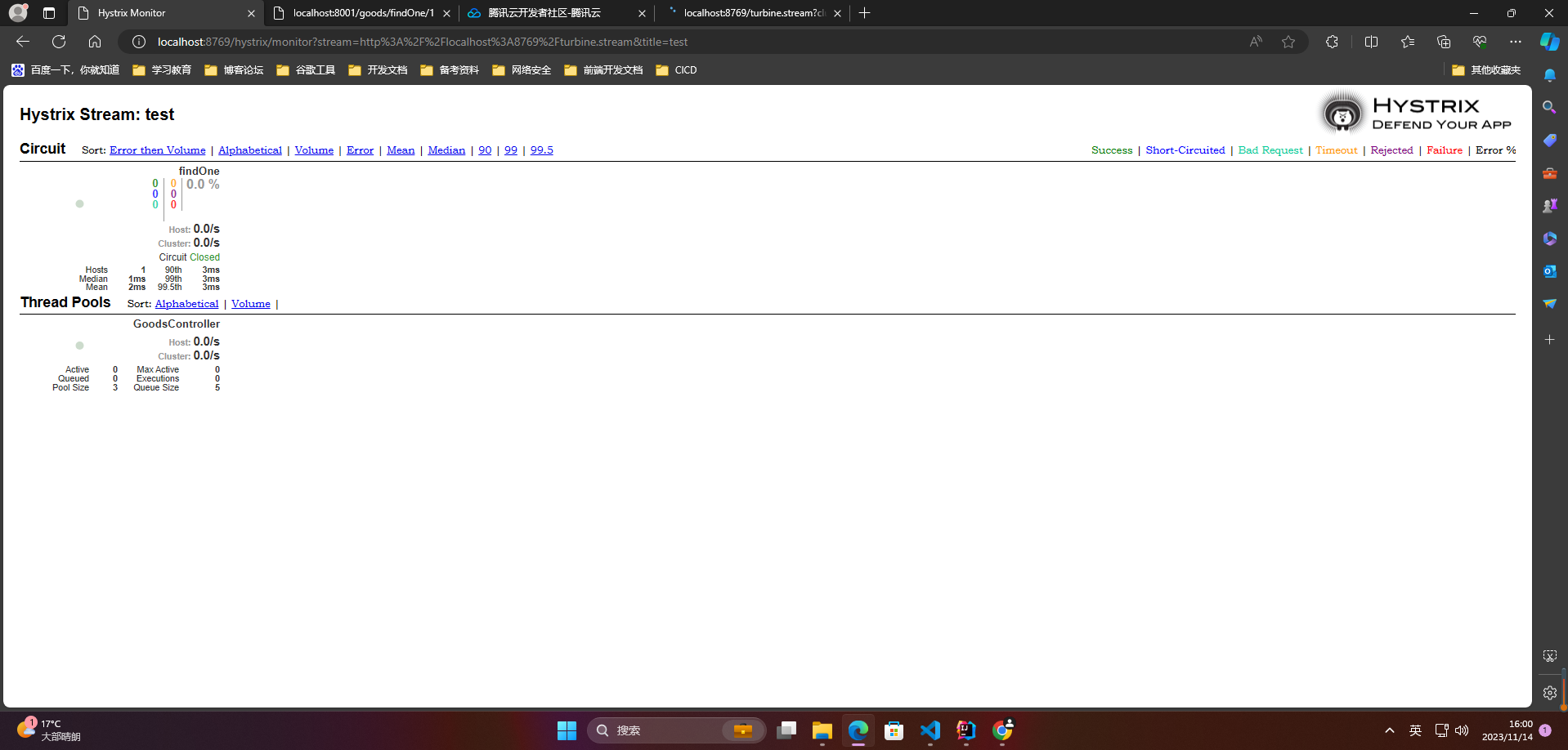Sort circuits Alphabetically
Viewport: 1568px width, 750px height.
click(x=250, y=150)
